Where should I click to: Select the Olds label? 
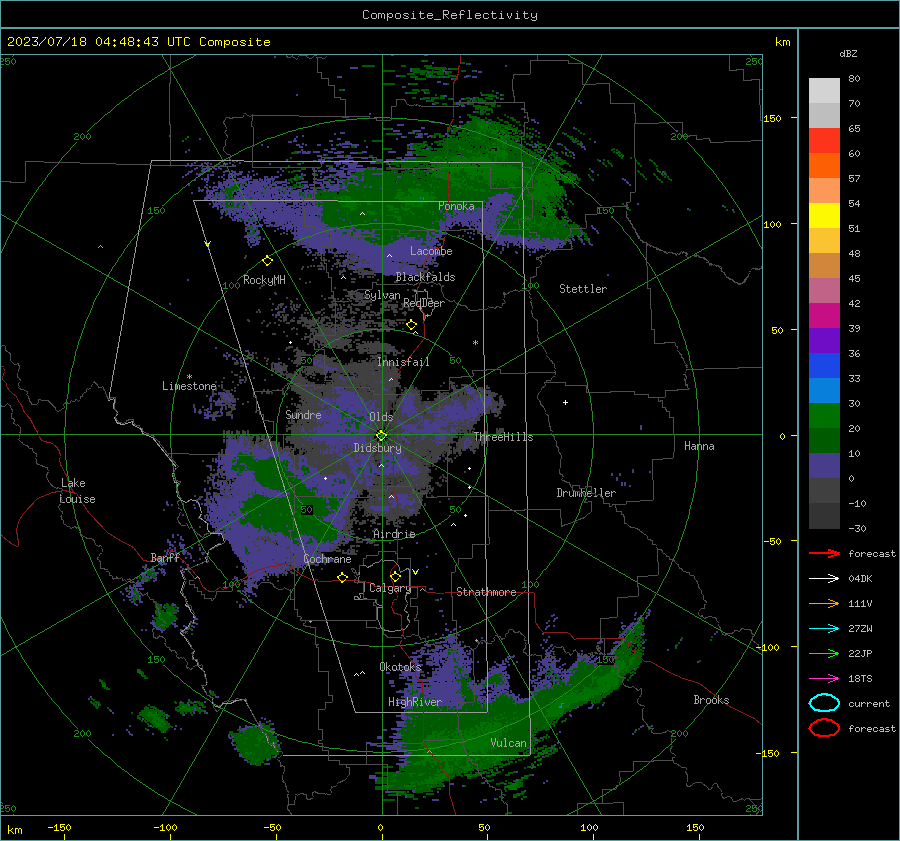point(381,417)
